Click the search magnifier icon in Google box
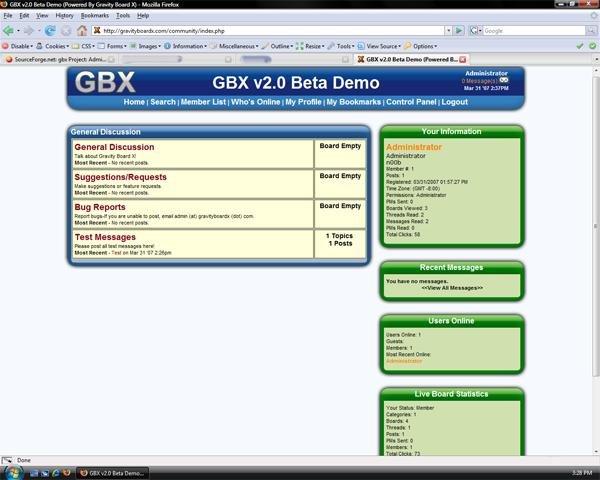 591,31
